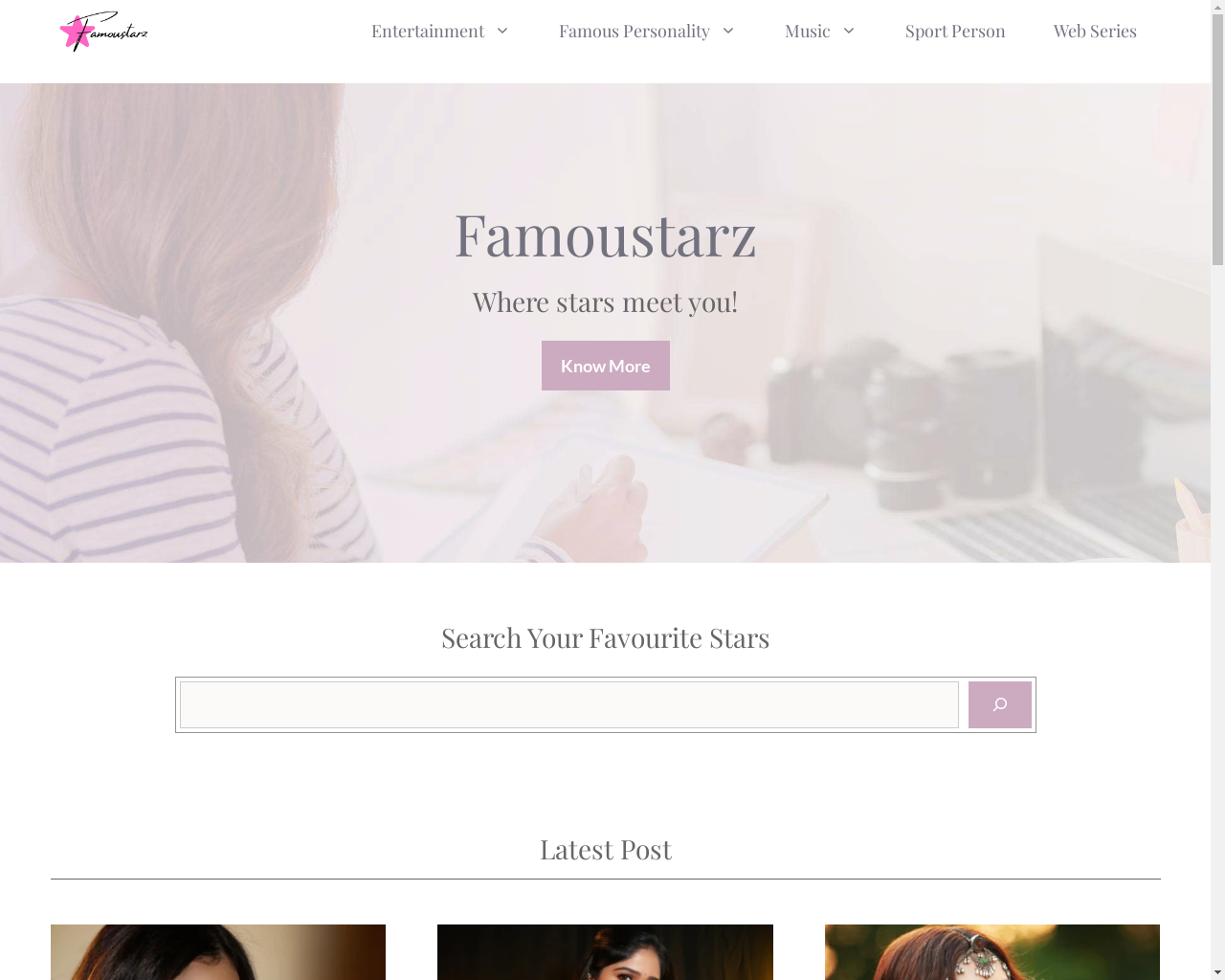
Task: Click the Where stars meet you tagline
Action: [x=605, y=302]
